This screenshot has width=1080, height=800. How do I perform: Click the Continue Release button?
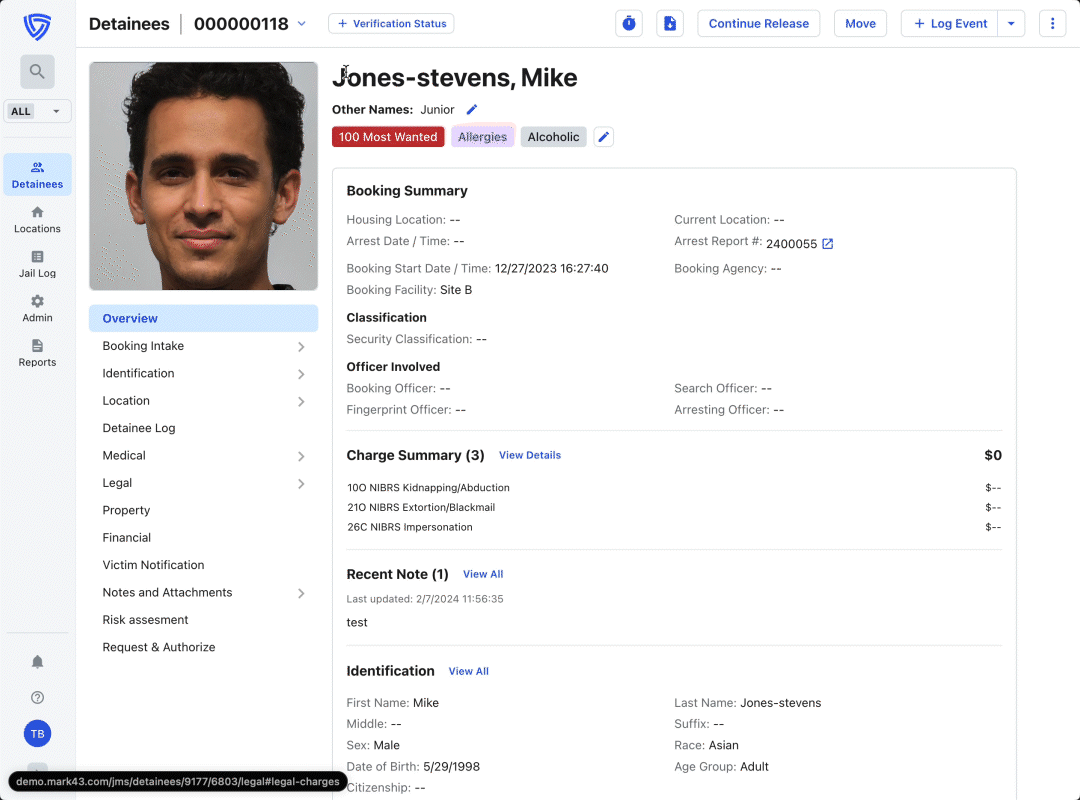click(758, 24)
